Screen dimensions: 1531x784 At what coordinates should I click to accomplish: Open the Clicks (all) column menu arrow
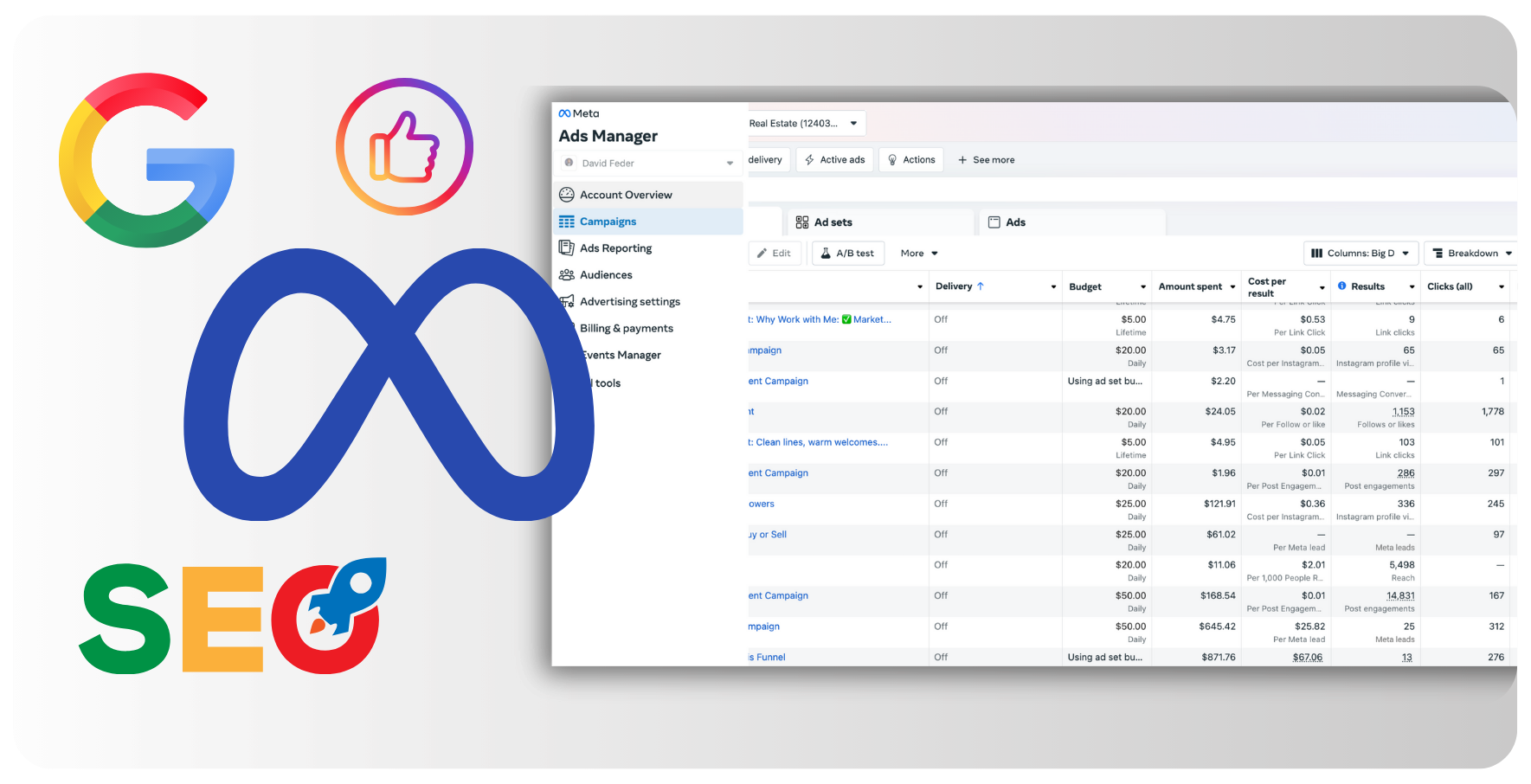(1502, 287)
